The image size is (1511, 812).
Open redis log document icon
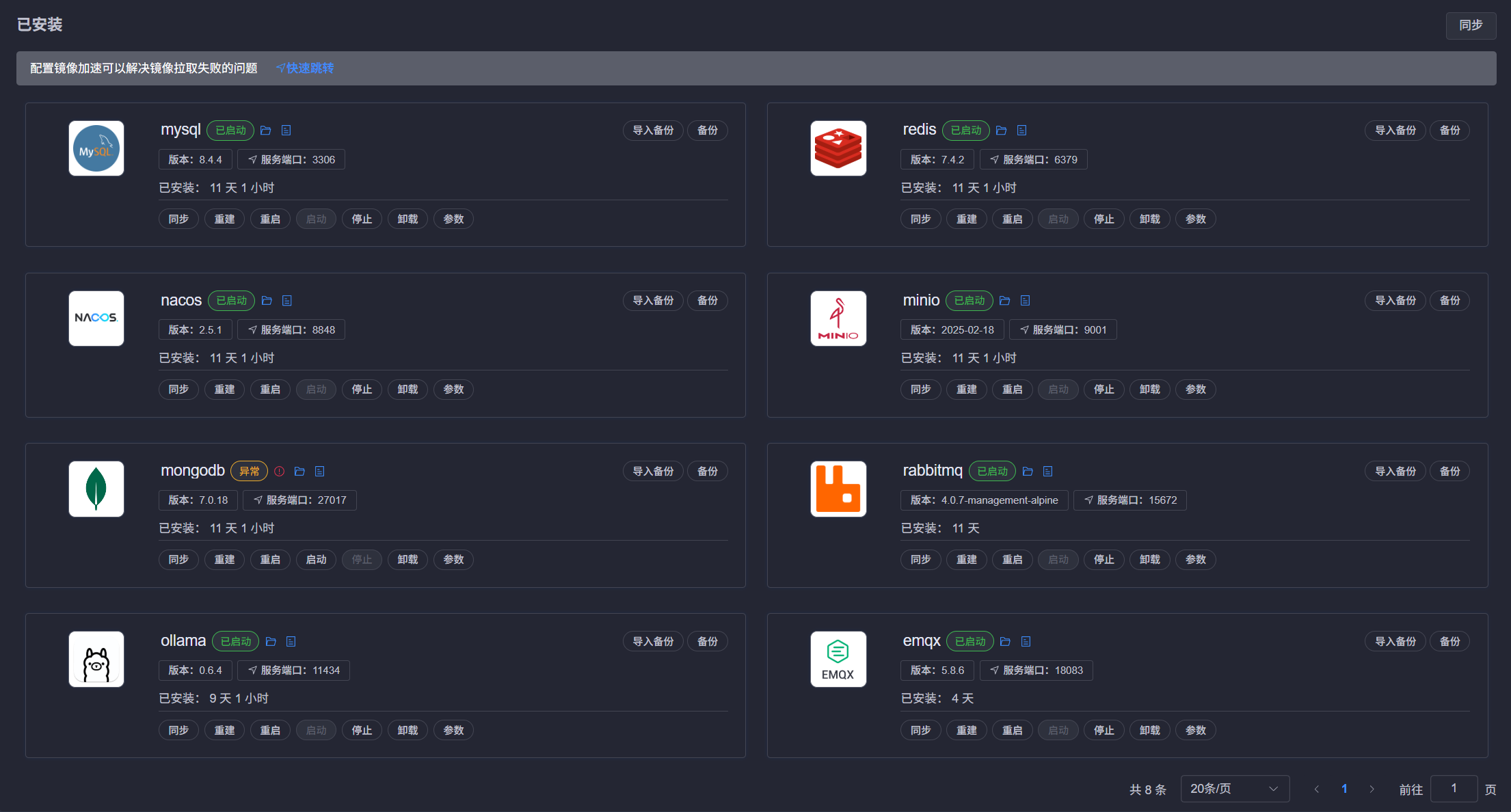(x=1021, y=131)
